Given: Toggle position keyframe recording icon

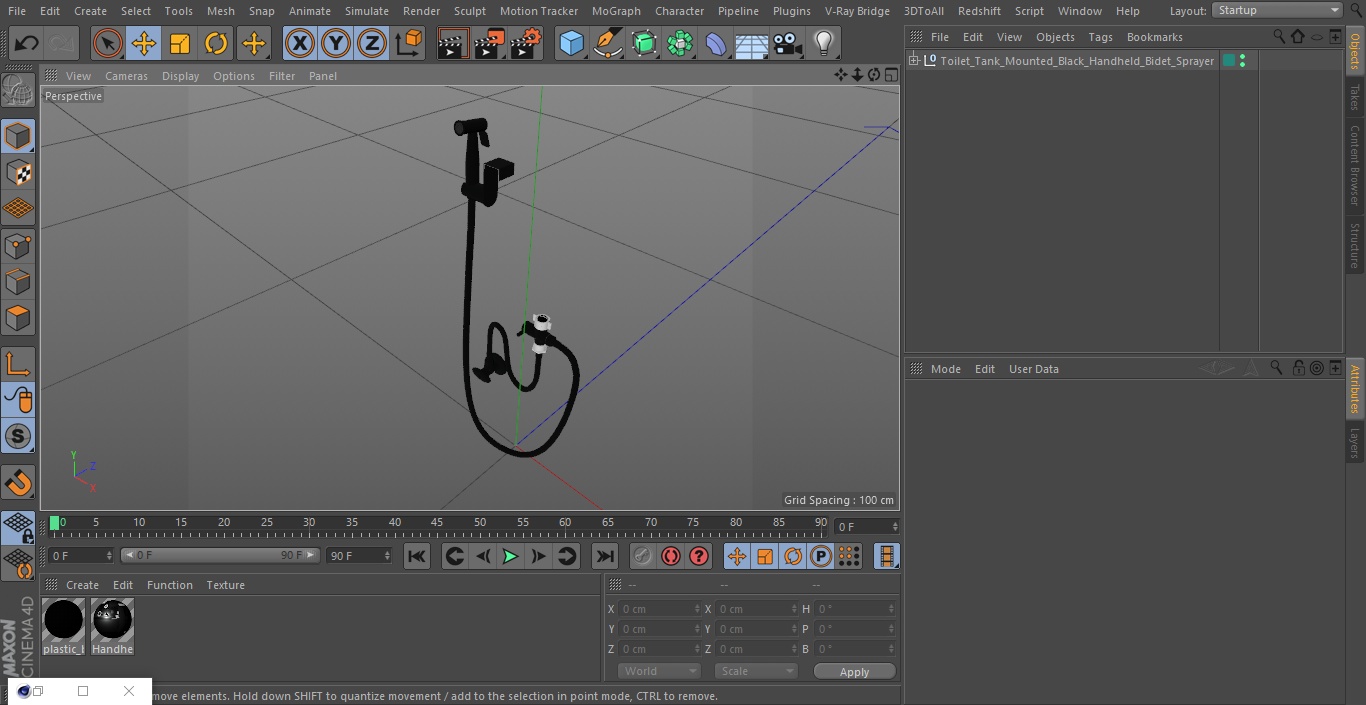Looking at the screenshot, I should click(x=737, y=556).
